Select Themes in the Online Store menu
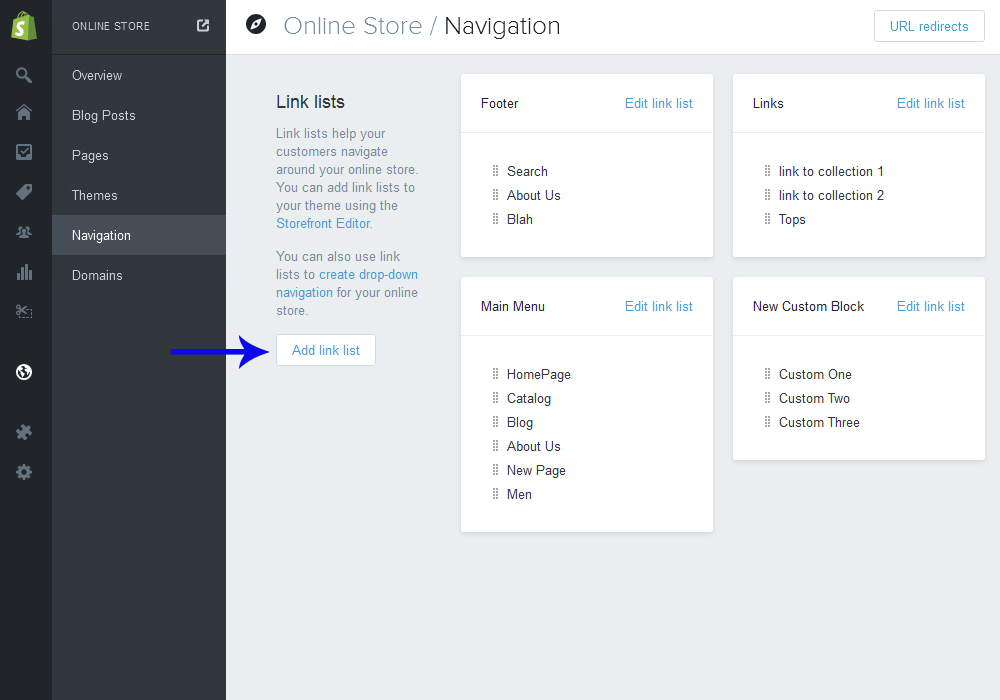1000x700 pixels. point(95,195)
